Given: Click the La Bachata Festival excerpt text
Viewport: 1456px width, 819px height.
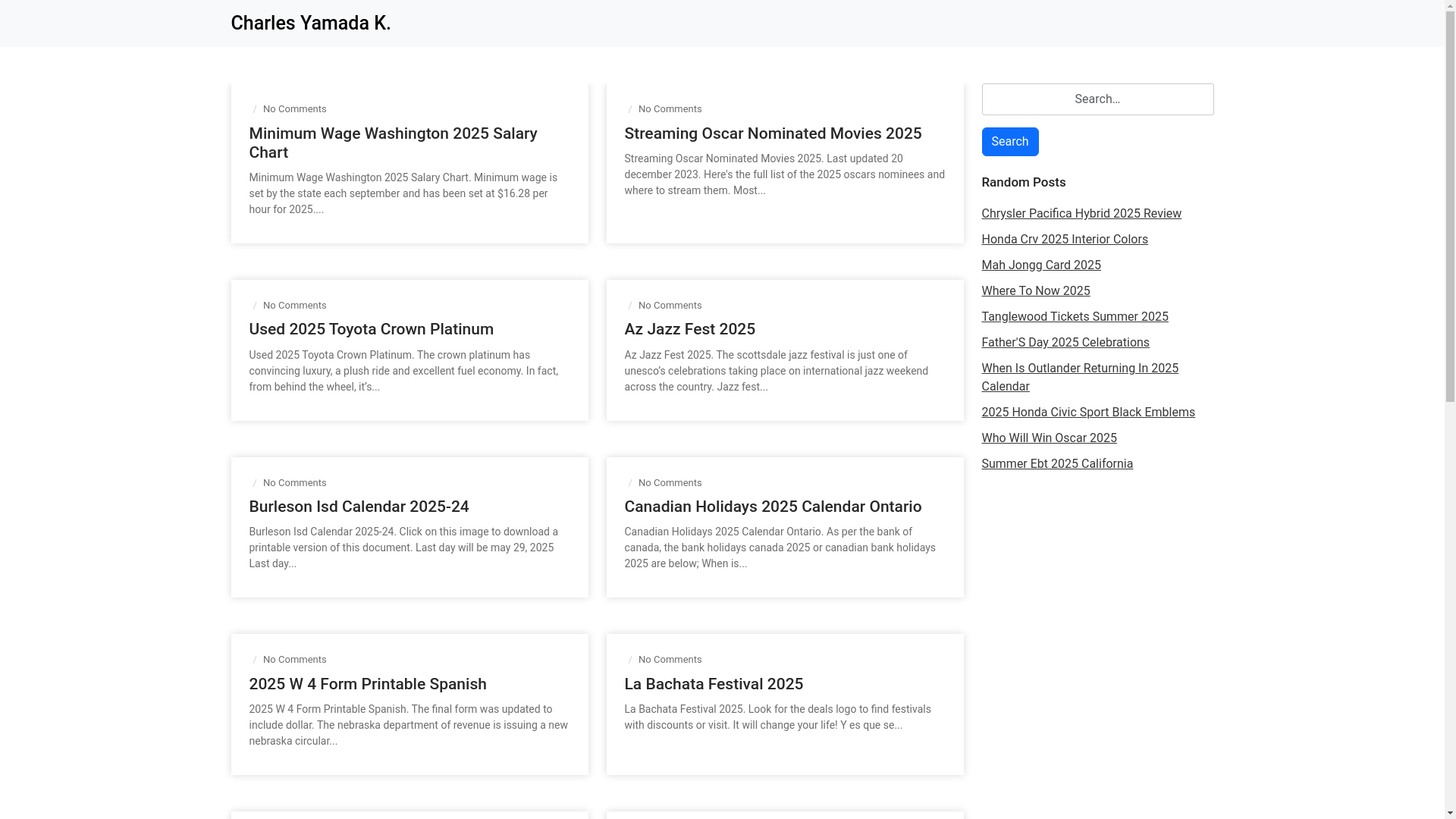Looking at the screenshot, I should (x=777, y=717).
